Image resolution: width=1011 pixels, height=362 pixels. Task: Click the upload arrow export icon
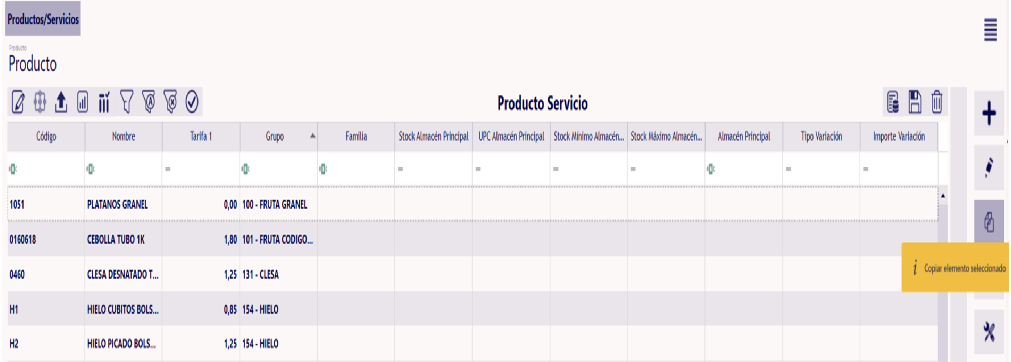click(61, 102)
